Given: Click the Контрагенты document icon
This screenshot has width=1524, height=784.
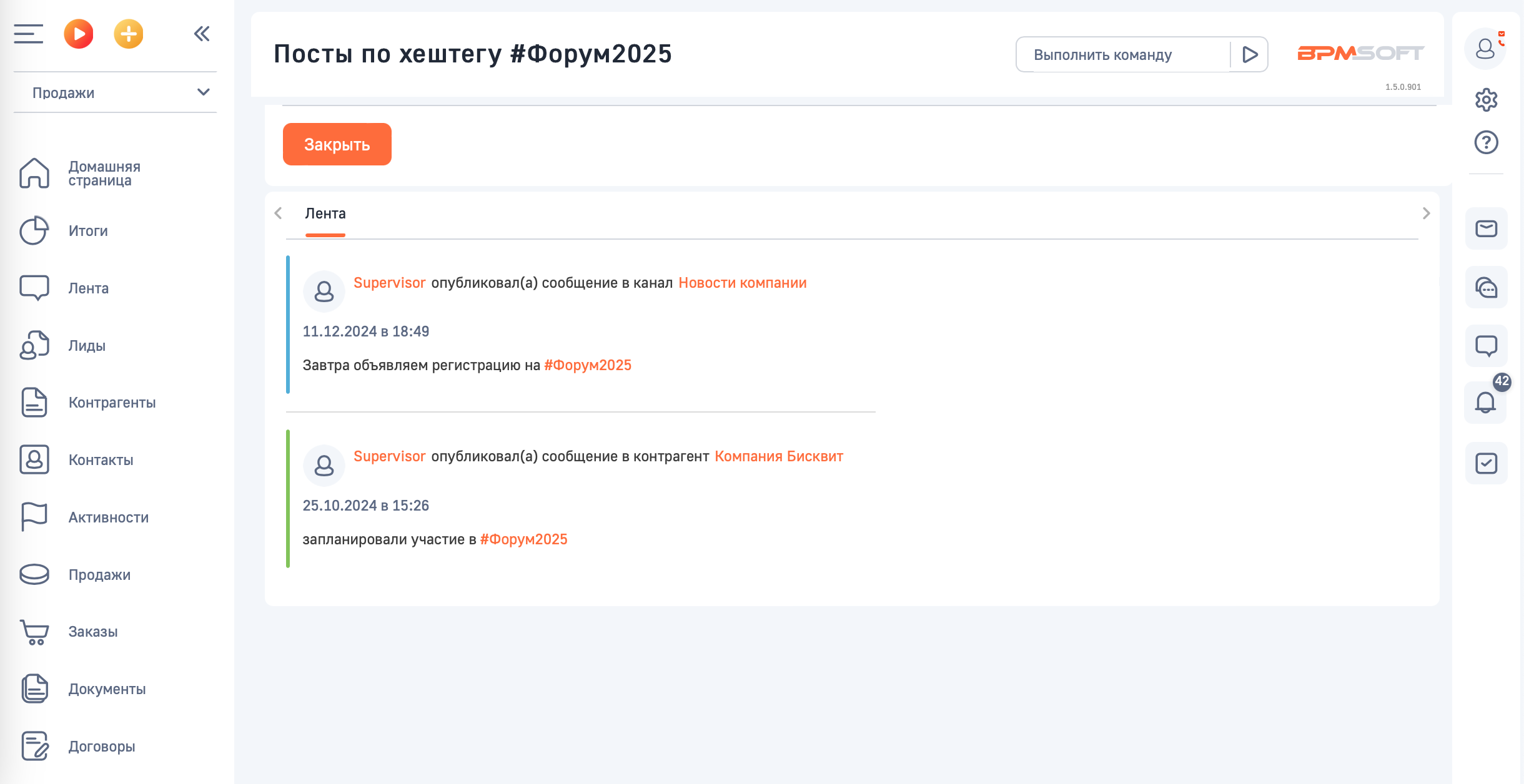Looking at the screenshot, I should [x=34, y=402].
